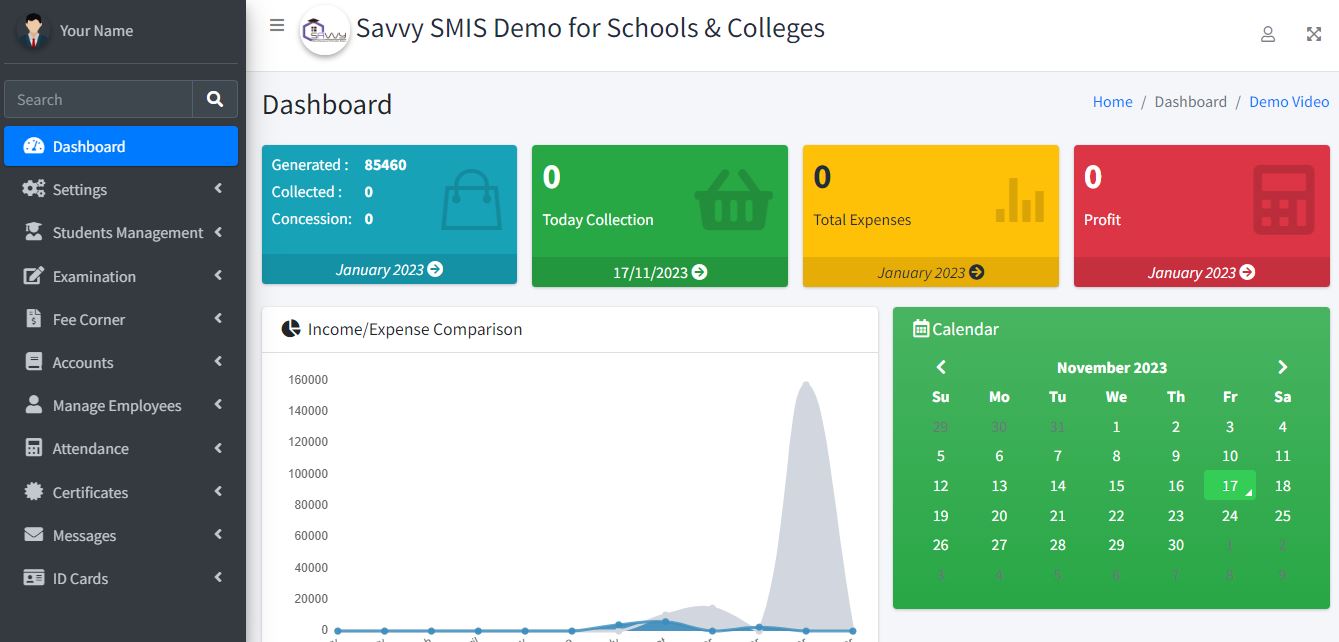Viewport: 1339px width, 642px height.
Task: Click the Accounts book icon
Action: tap(33, 362)
